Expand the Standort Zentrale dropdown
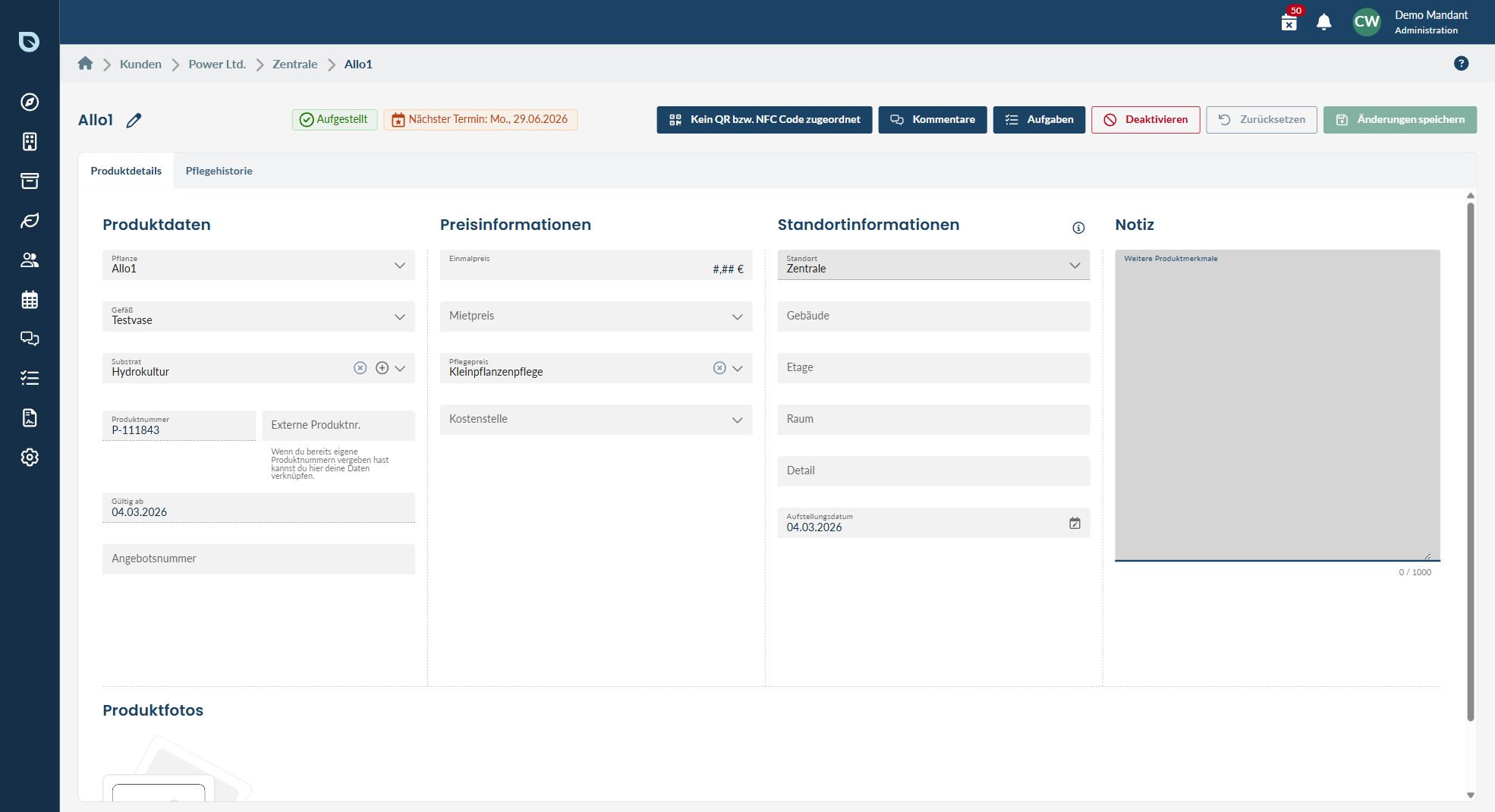 [933, 265]
